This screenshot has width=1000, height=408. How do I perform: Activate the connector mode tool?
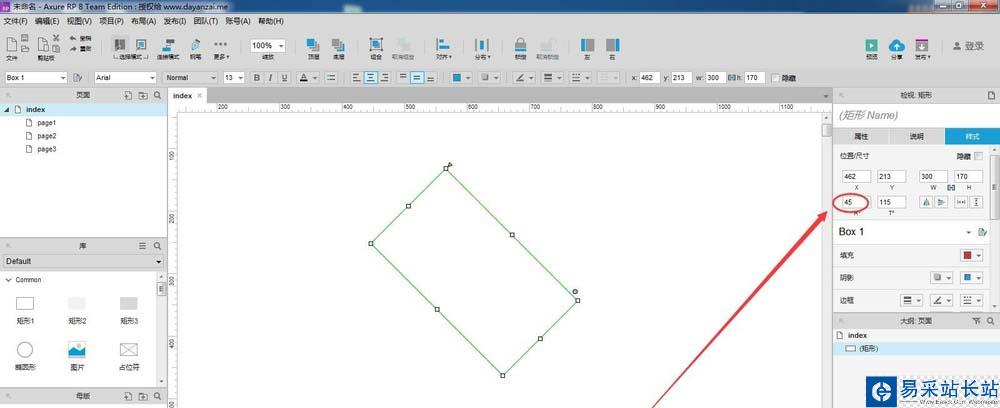tap(170, 45)
